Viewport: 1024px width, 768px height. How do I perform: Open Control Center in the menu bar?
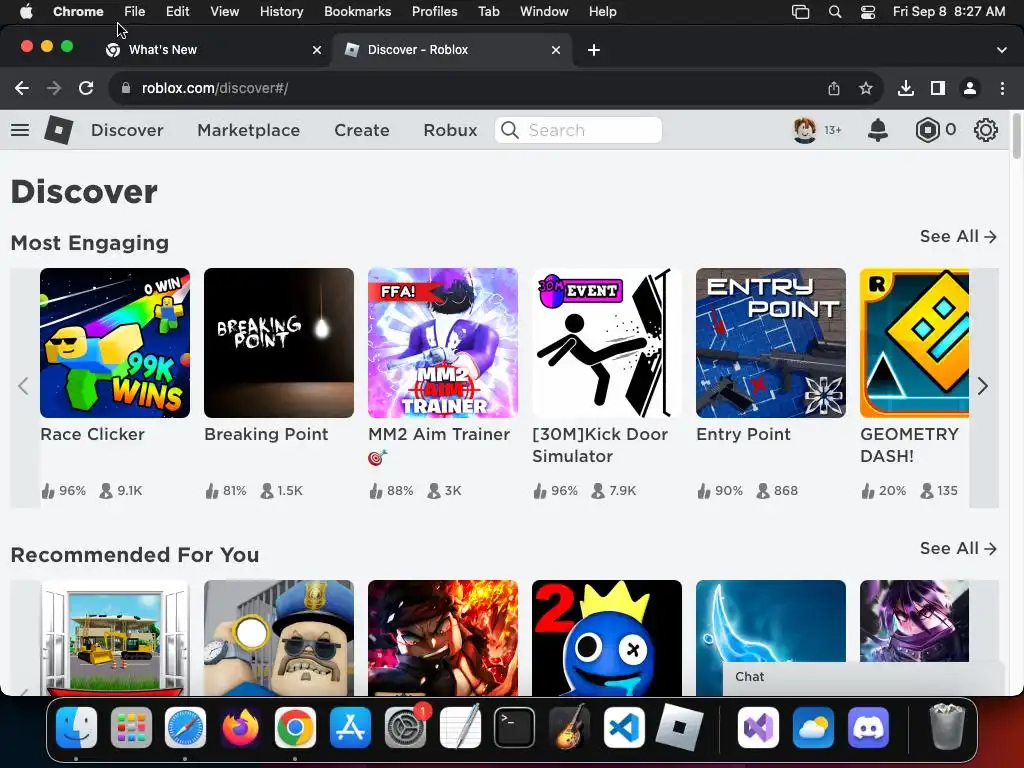pyautogui.click(x=867, y=12)
